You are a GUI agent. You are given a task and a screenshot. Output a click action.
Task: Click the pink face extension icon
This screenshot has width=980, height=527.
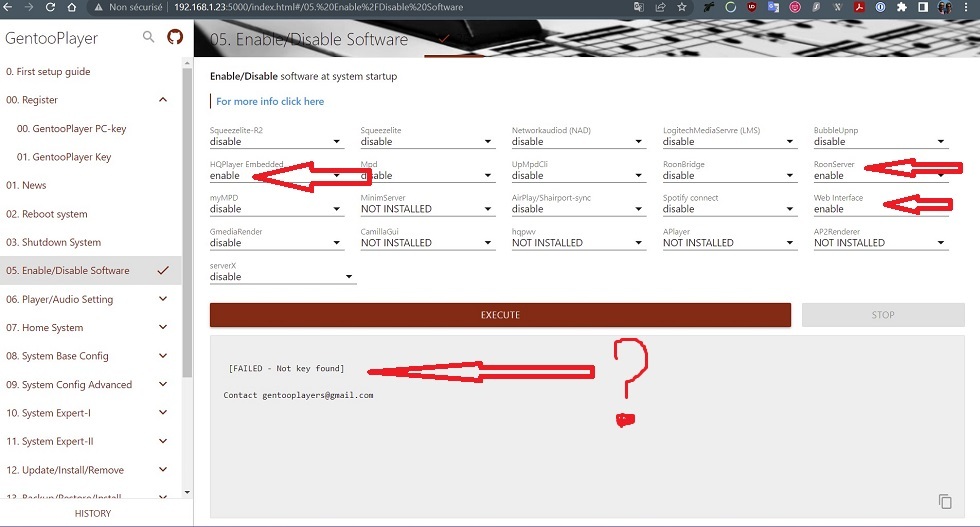click(795, 7)
